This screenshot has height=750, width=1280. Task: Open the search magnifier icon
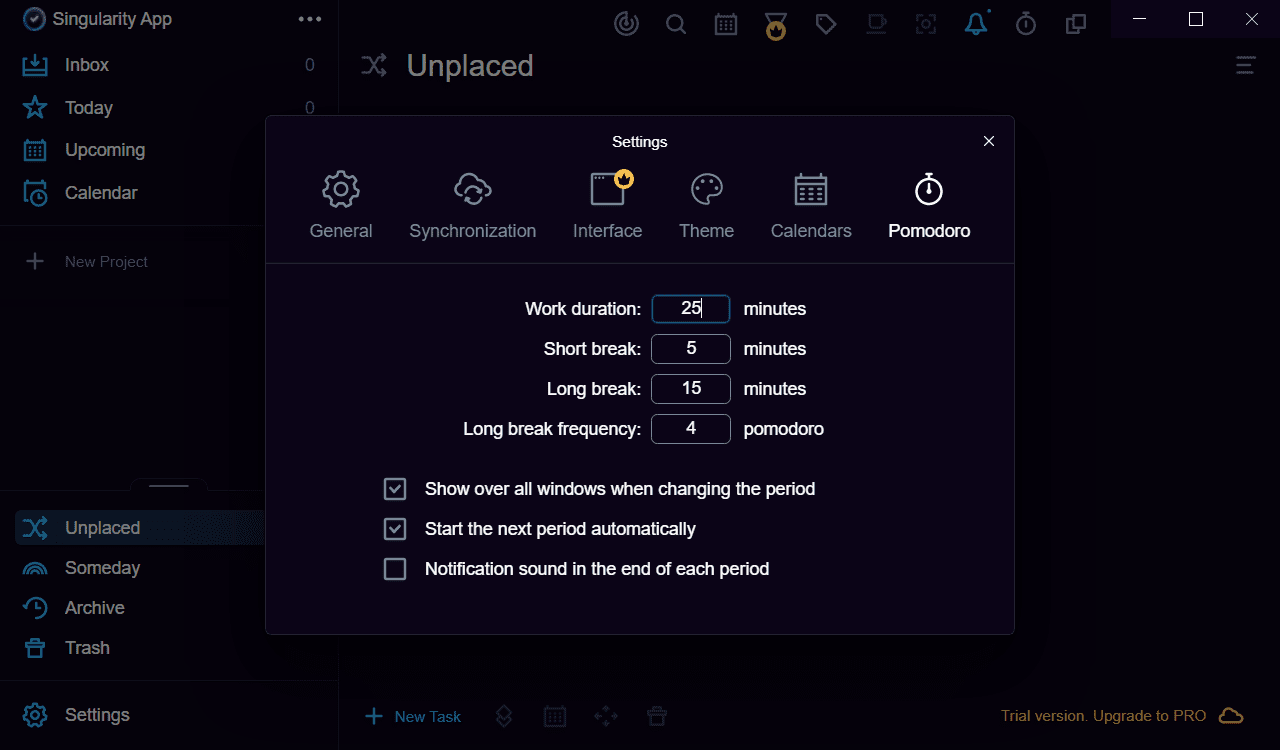pyautogui.click(x=676, y=24)
